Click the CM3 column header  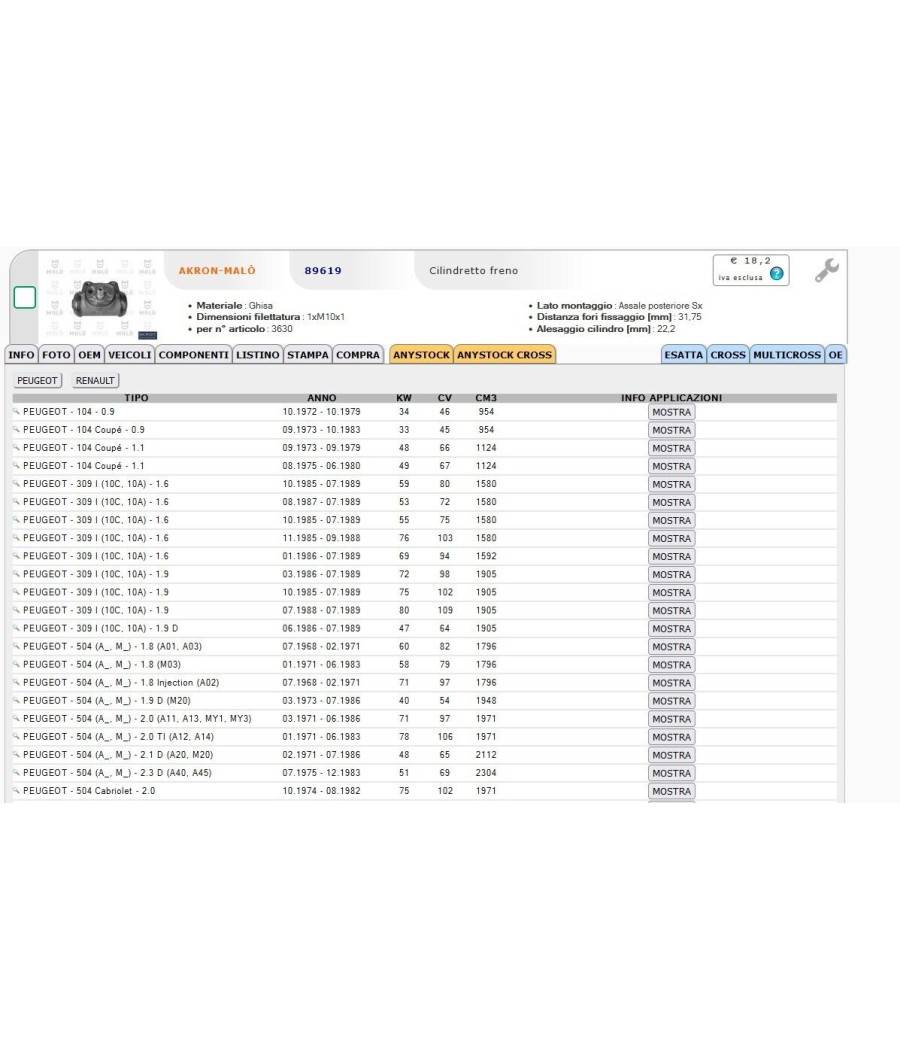pyautogui.click(x=486, y=398)
